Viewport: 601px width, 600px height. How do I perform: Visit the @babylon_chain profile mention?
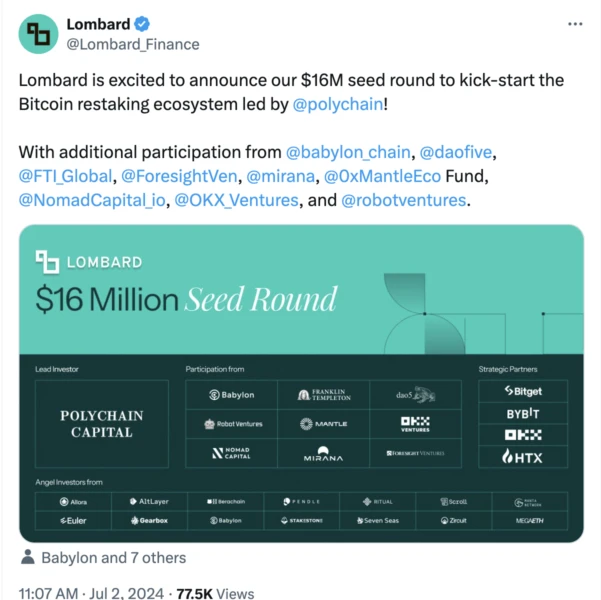tap(348, 152)
